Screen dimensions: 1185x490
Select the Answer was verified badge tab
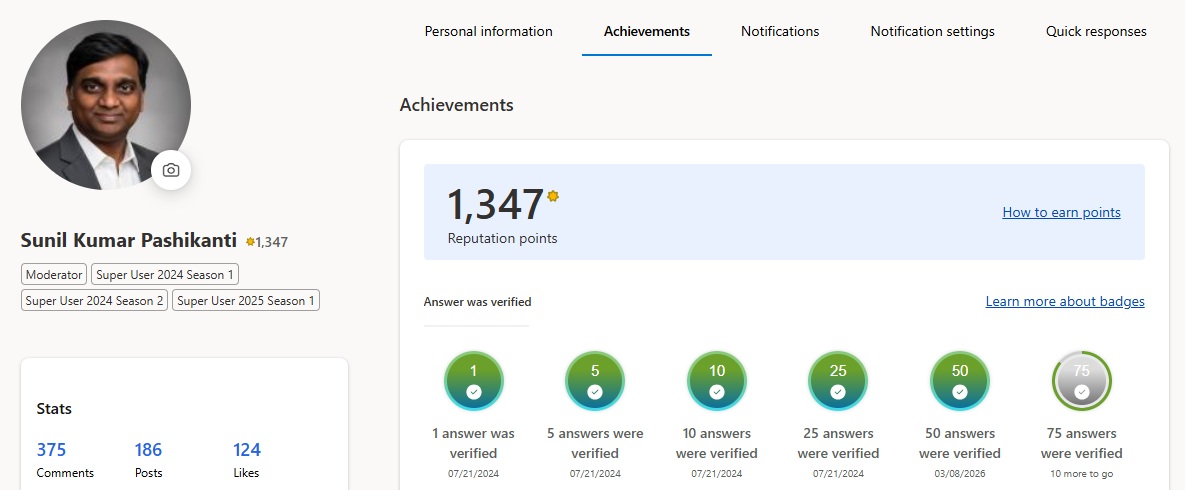(x=477, y=302)
